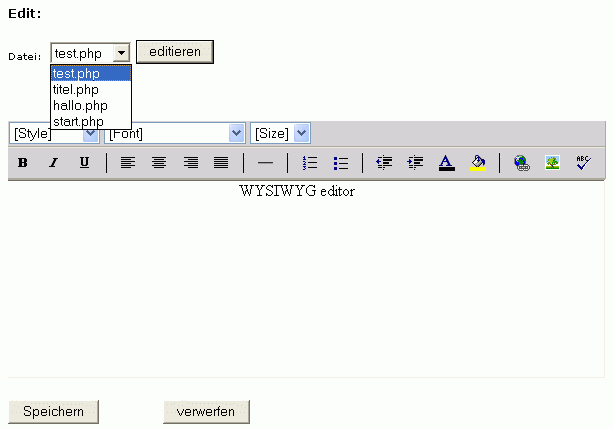Justify the text alignment
614x429 pixels.
coord(221,163)
